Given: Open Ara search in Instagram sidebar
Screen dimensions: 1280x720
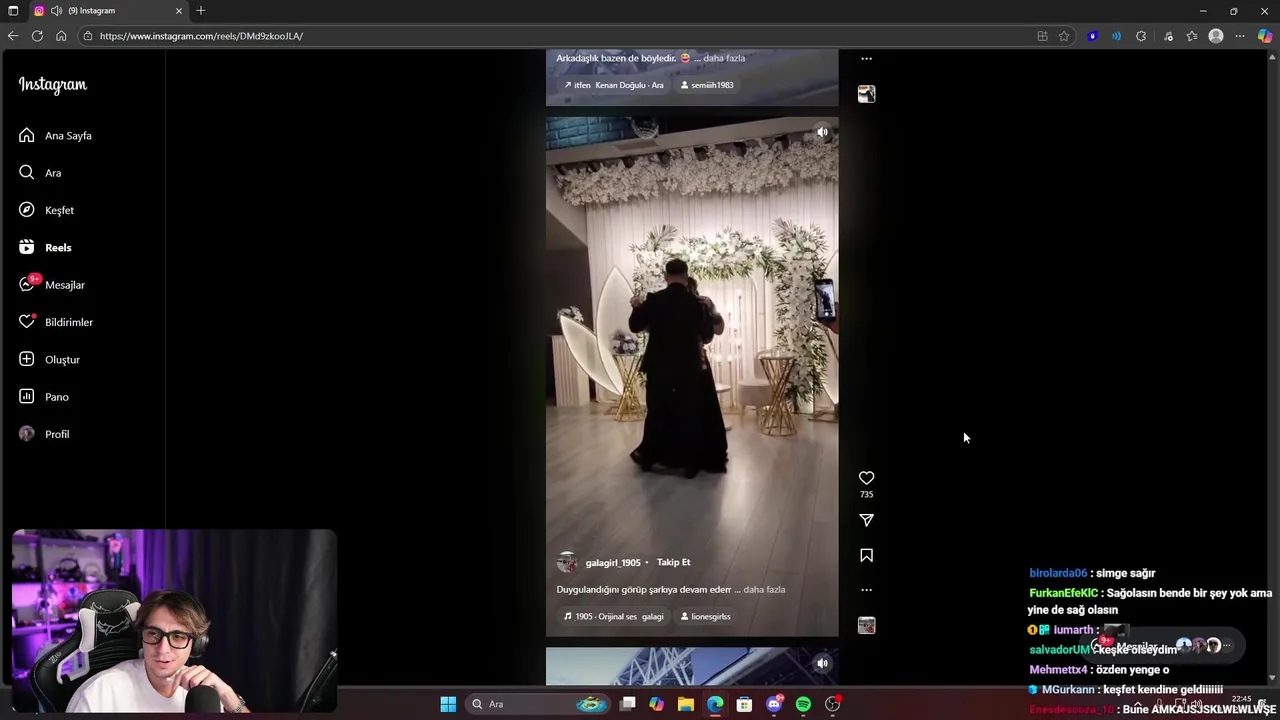Looking at the screenshot, I should pyautogui.click(x=40, y=173).
